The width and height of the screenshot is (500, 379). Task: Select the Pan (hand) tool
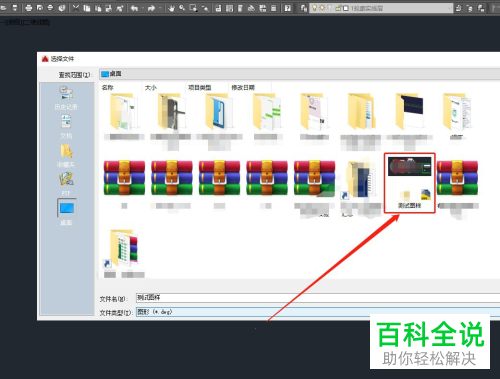(172, 8)
